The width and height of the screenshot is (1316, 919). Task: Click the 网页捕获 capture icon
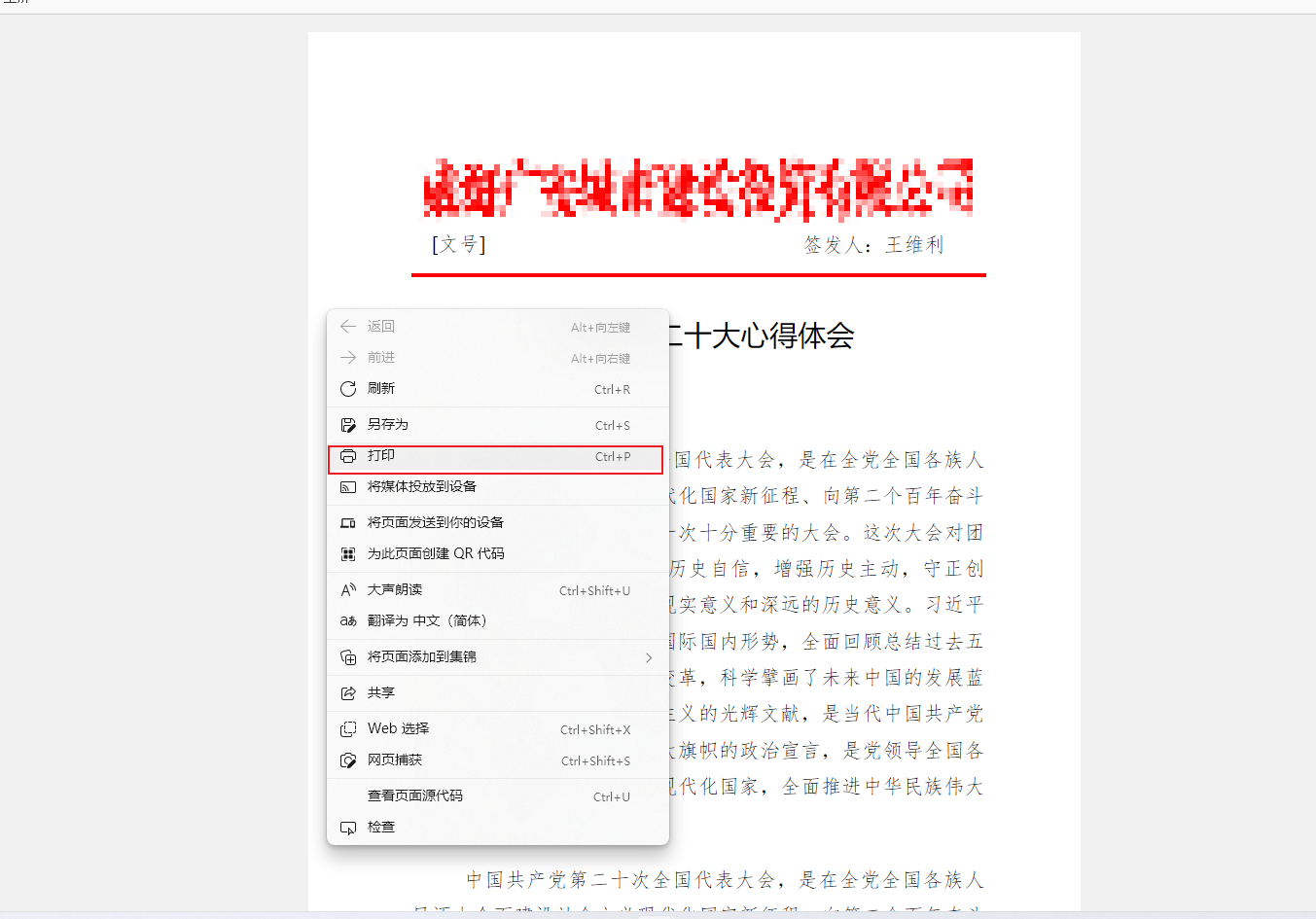pos(348,760)
